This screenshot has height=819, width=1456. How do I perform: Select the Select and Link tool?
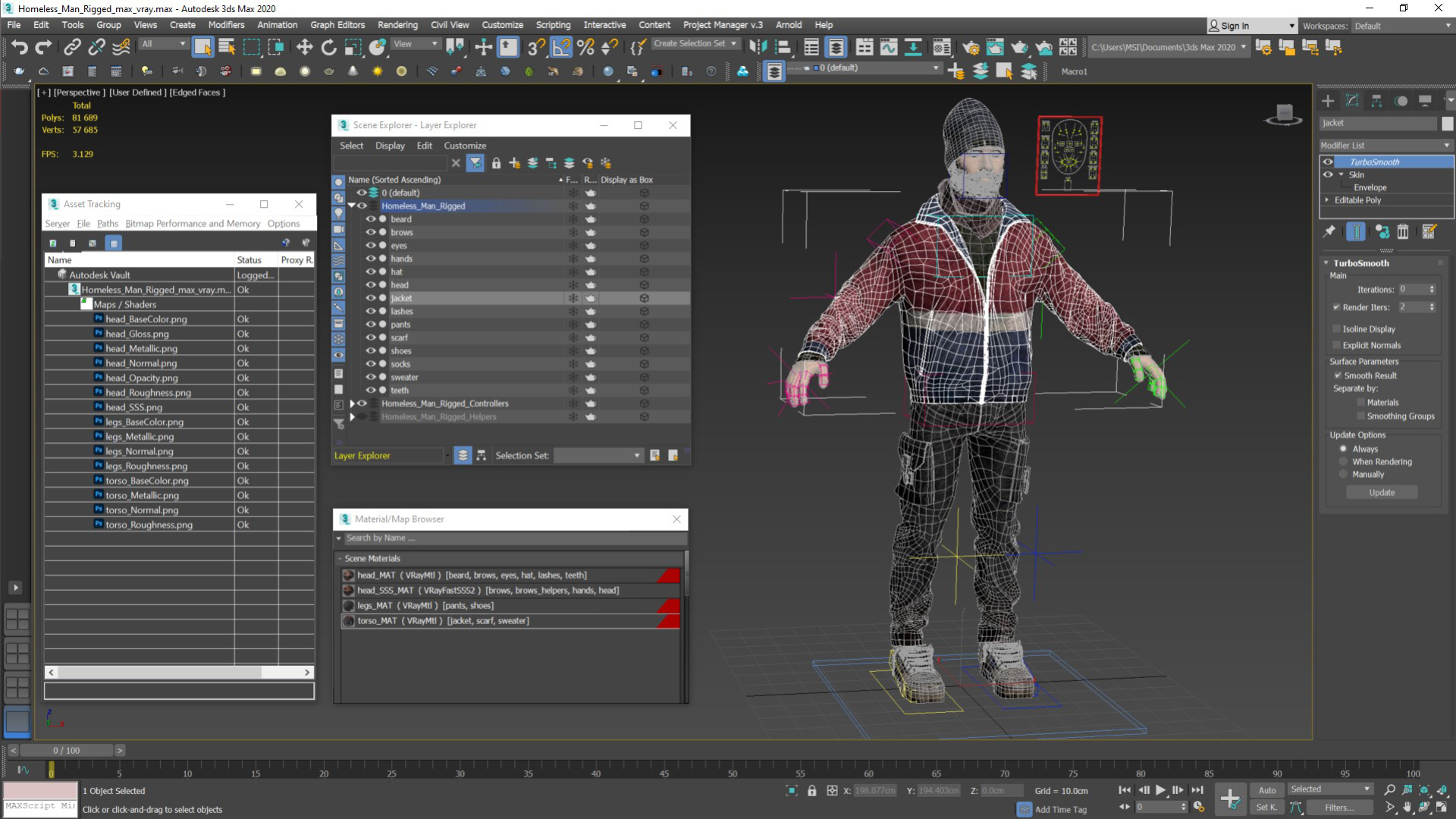click(72, 47)
